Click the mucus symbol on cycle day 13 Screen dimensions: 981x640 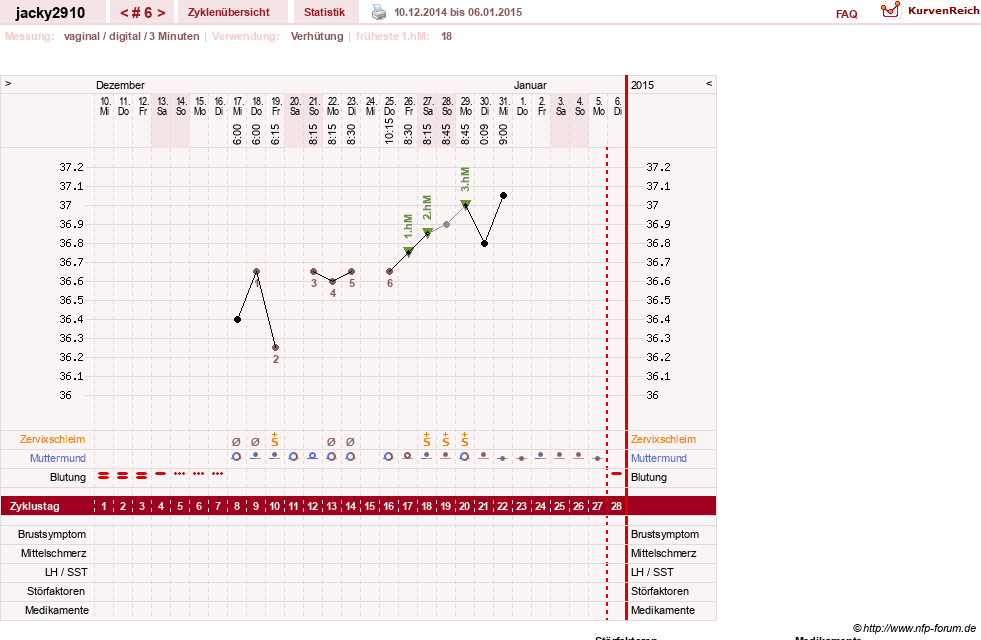pyautogui.click(x=332, y=442)
